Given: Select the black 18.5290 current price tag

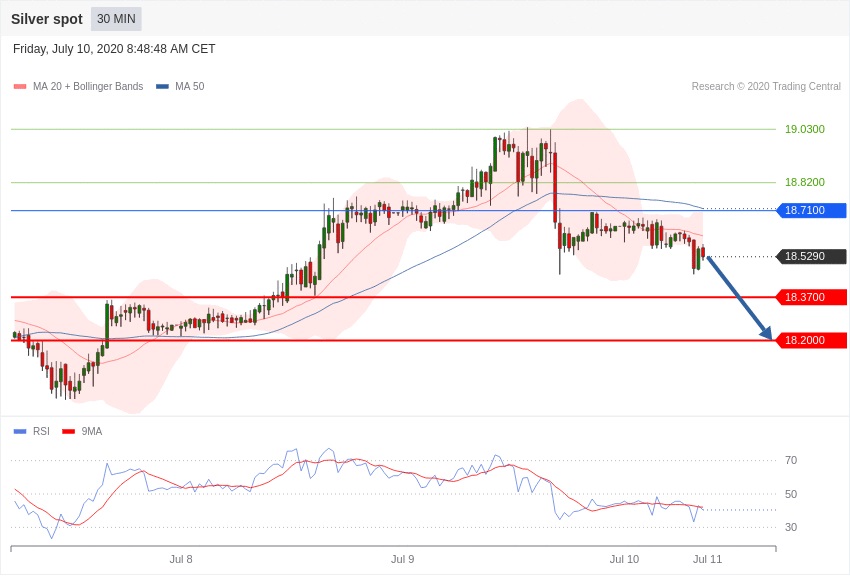Looking at the screenshot, I should pos(811,257).
